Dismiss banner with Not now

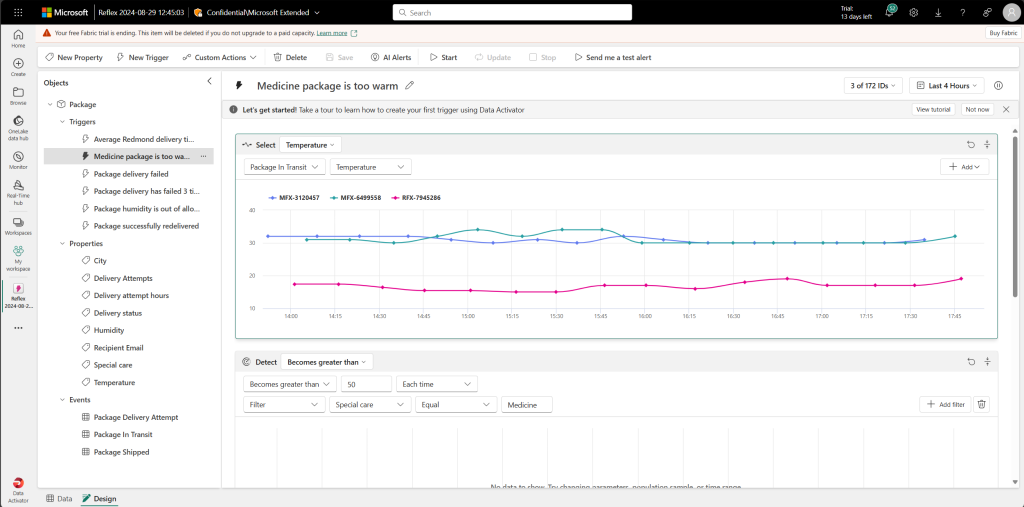point(977,110)
